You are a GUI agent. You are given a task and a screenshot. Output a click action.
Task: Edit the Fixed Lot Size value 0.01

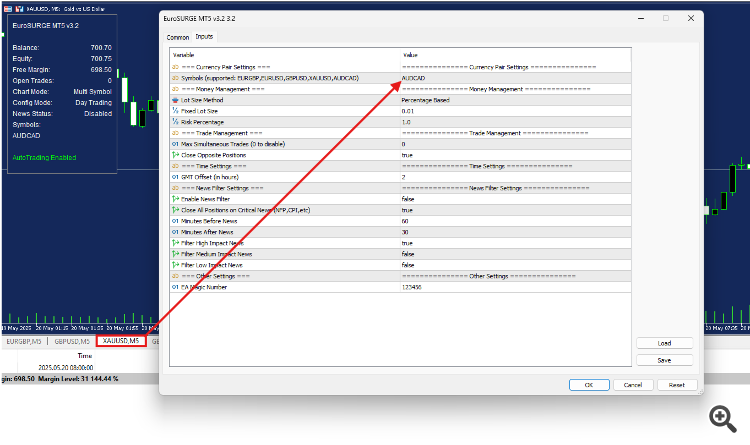pos(516,111)
